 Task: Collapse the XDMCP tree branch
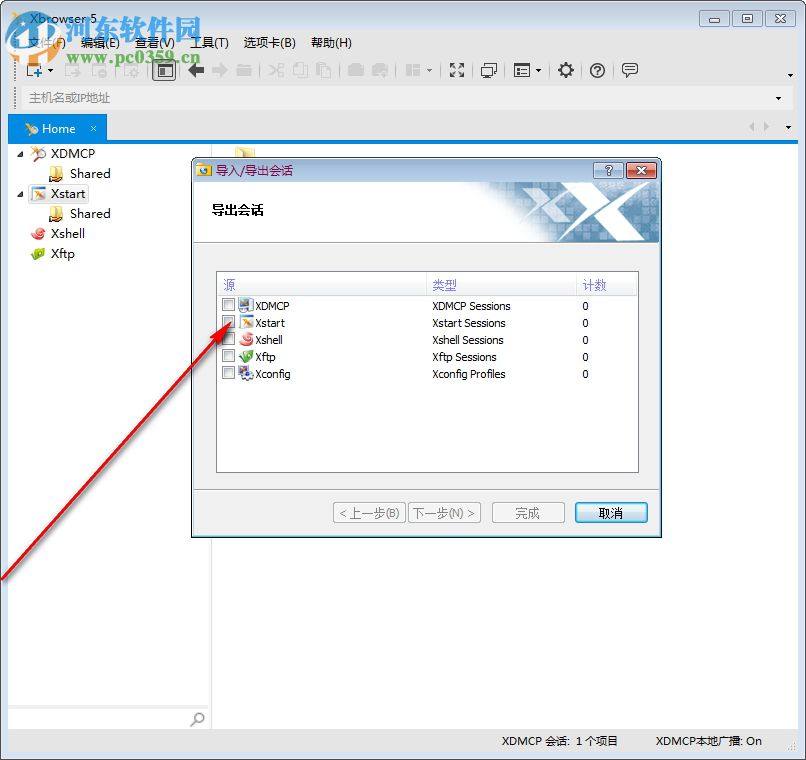point(22,153)
